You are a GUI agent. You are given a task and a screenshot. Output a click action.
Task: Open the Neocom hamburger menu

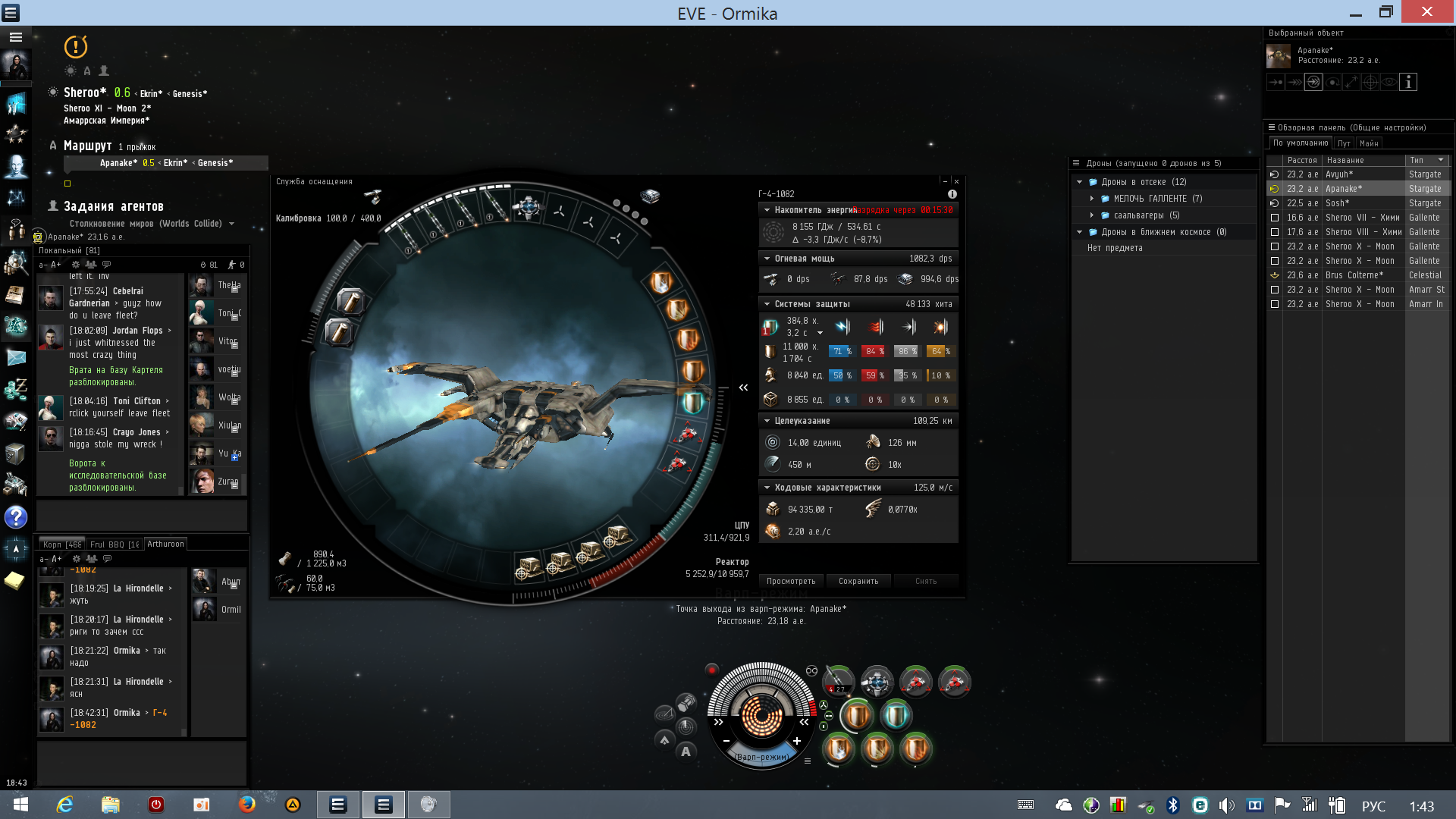point(16,36)
